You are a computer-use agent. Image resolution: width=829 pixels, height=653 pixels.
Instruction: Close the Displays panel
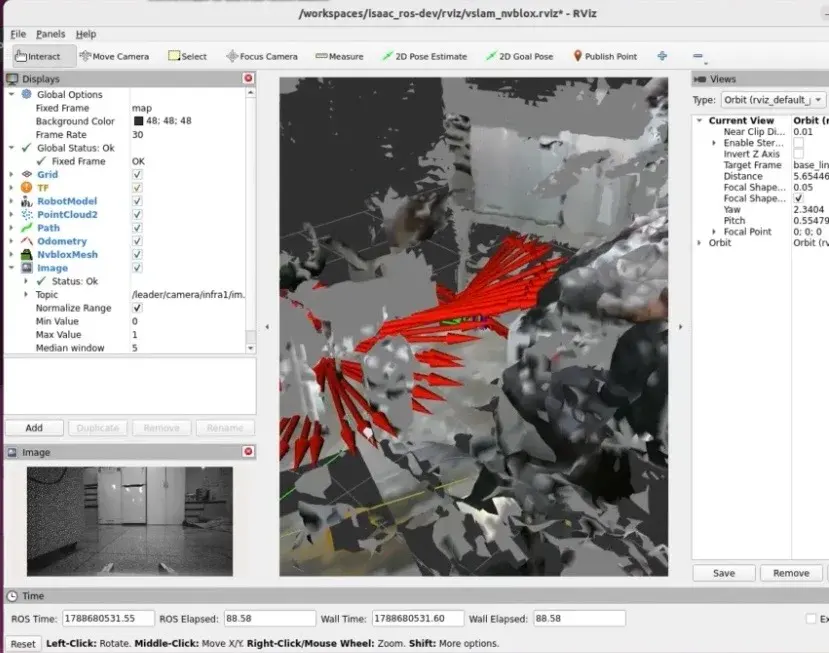tap(248, 78)
